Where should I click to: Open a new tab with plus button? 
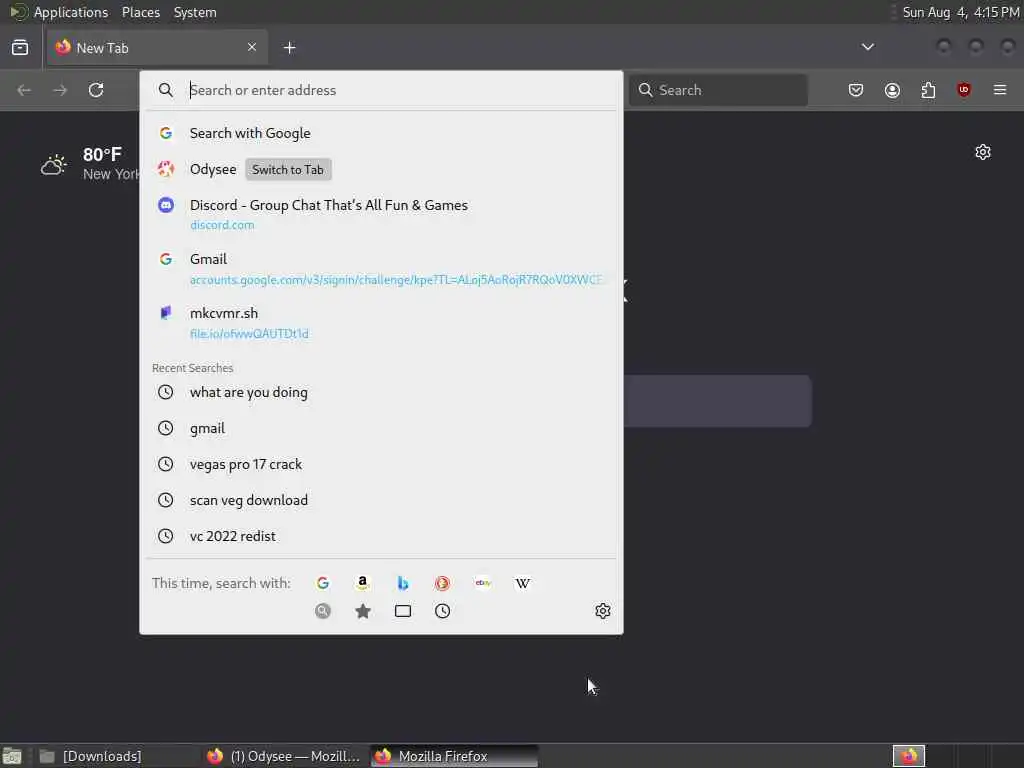coord(289,48)
